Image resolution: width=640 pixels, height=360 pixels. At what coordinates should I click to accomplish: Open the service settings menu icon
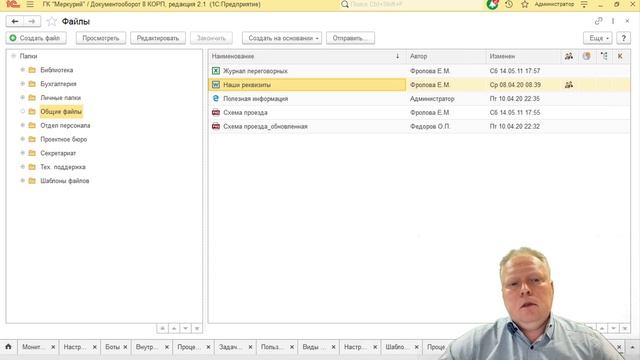[584, 4]
